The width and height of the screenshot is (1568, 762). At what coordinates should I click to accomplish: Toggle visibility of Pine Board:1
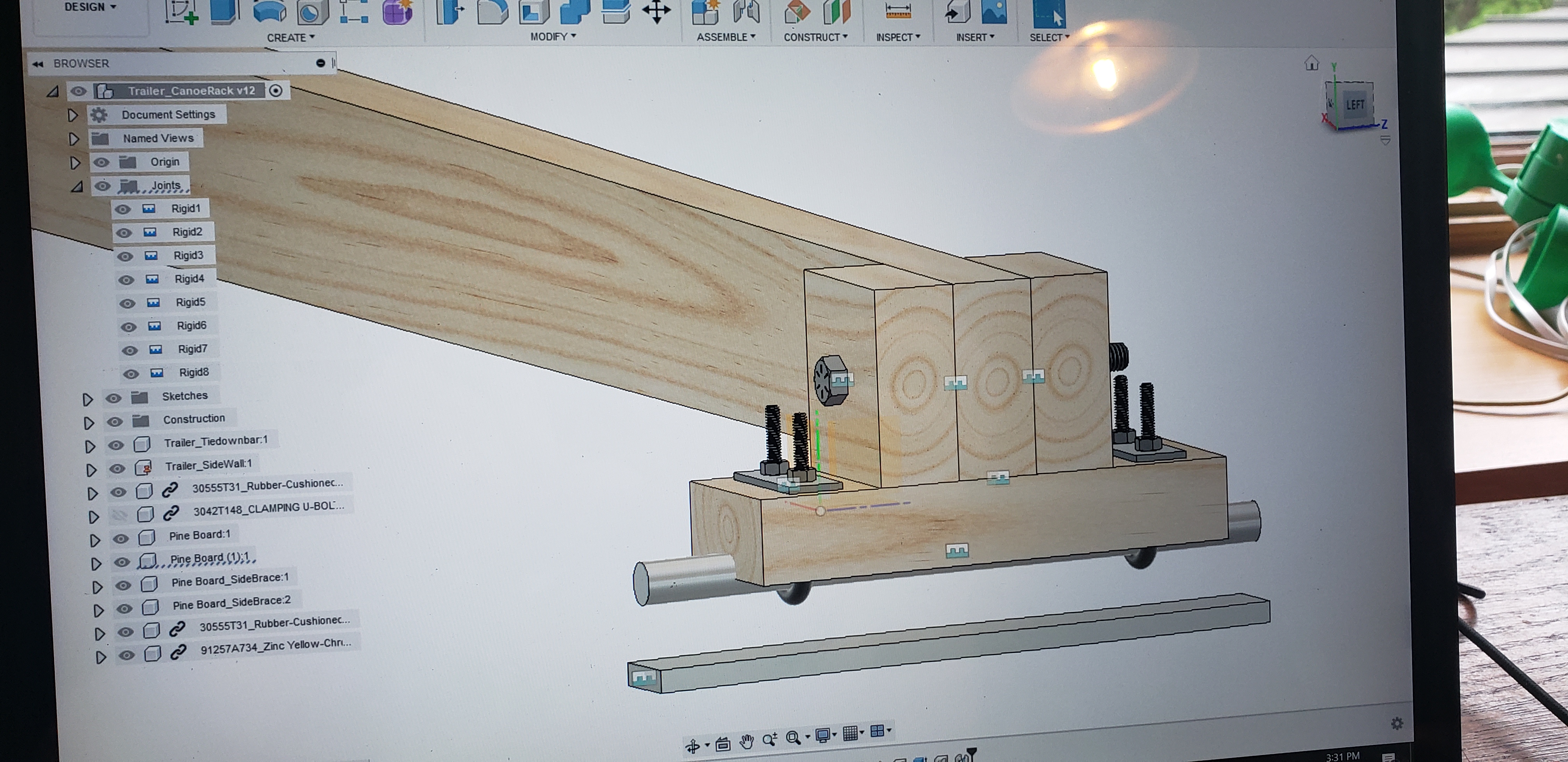[121, 538]
